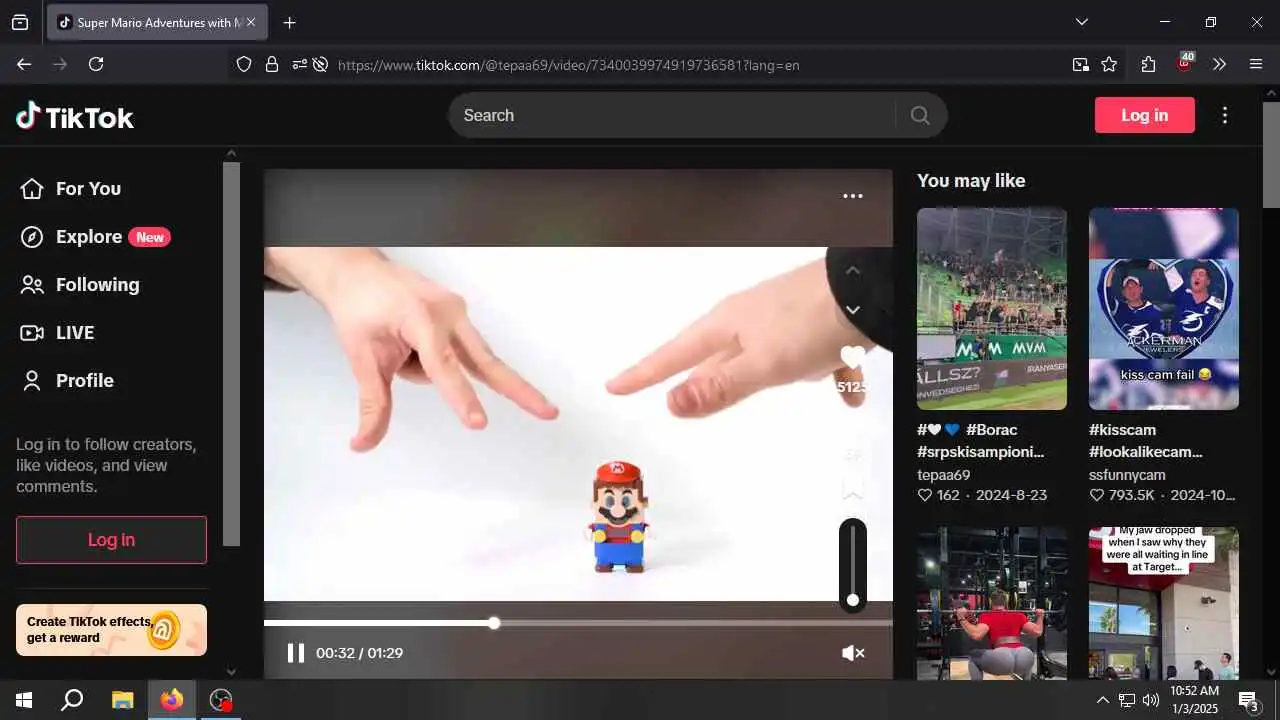Open Windows taskbar search
This screenshot has height=720, width=1280.
point(72,700)
